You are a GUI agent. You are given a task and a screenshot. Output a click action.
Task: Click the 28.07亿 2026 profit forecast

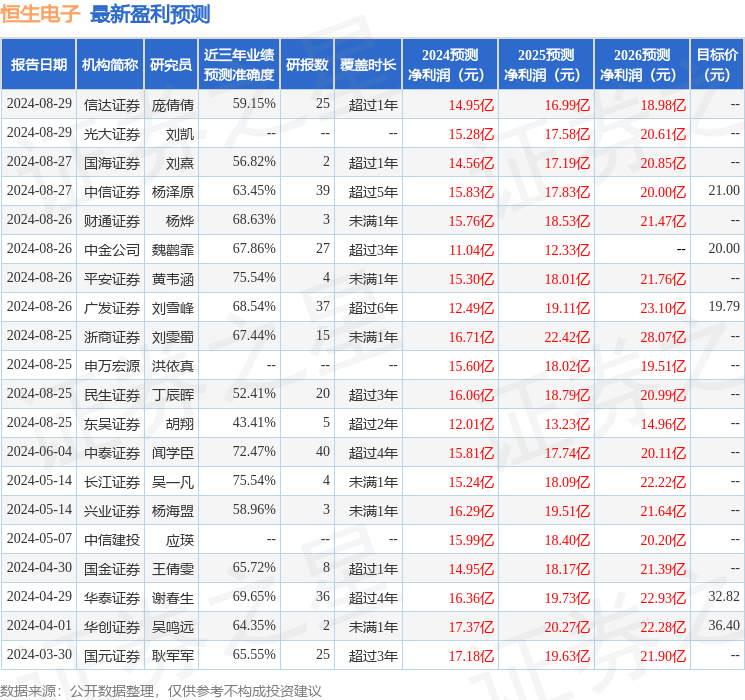(663, 337)
